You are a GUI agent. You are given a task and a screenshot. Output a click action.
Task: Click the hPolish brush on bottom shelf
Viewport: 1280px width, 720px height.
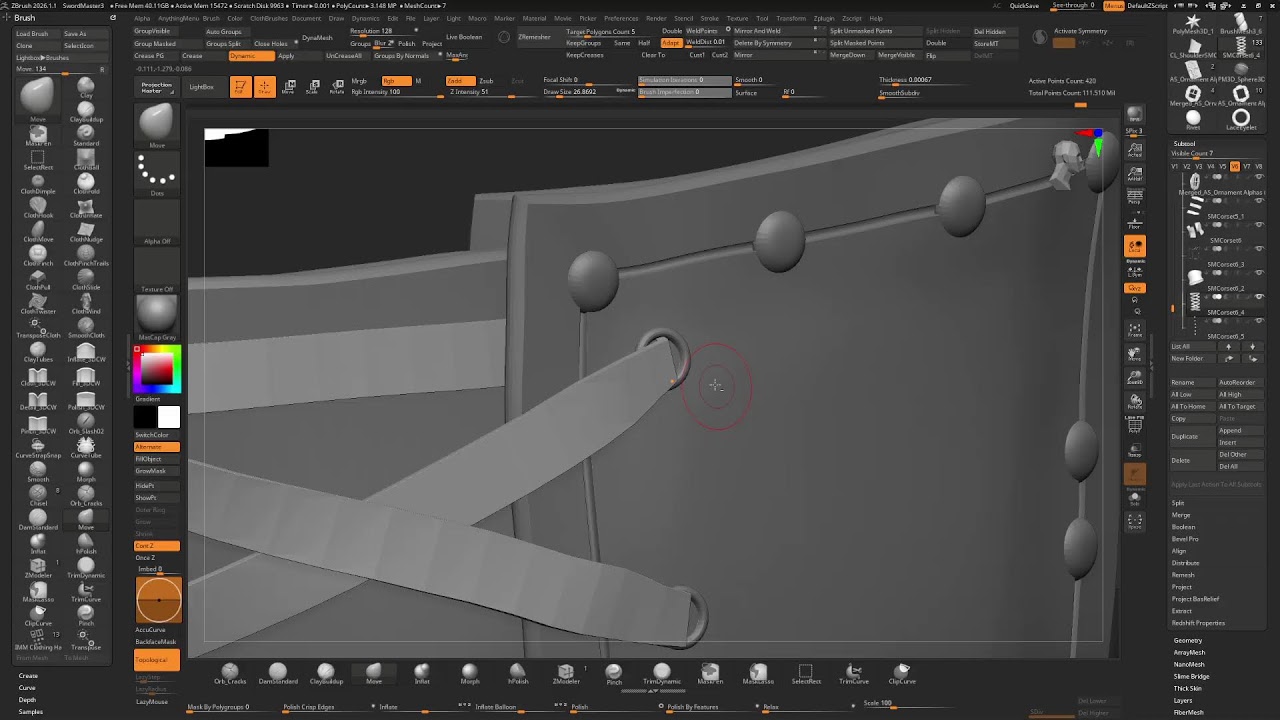coord(518,673)
